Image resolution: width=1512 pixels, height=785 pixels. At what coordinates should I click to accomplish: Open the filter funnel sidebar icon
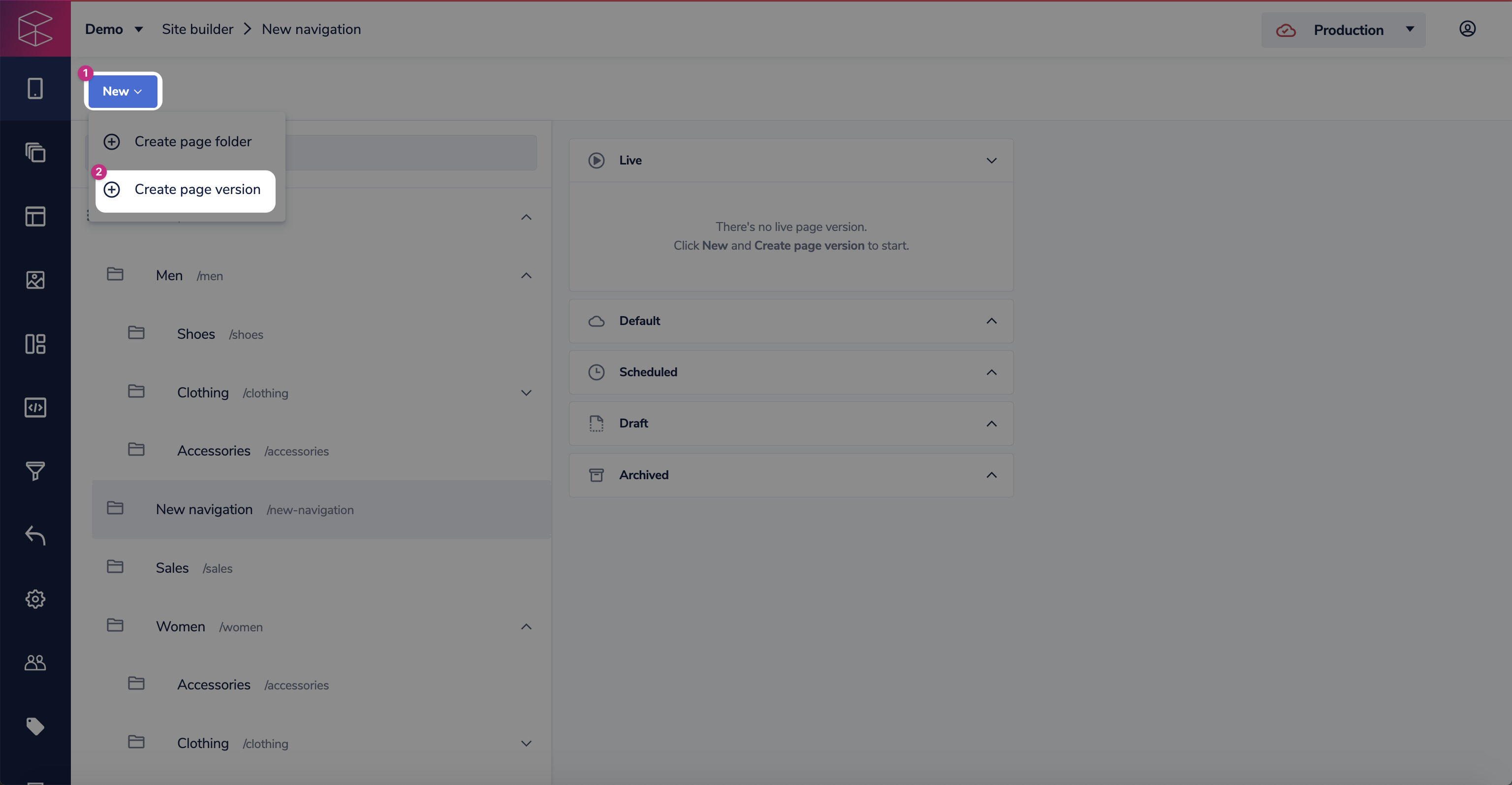point(35,471)
